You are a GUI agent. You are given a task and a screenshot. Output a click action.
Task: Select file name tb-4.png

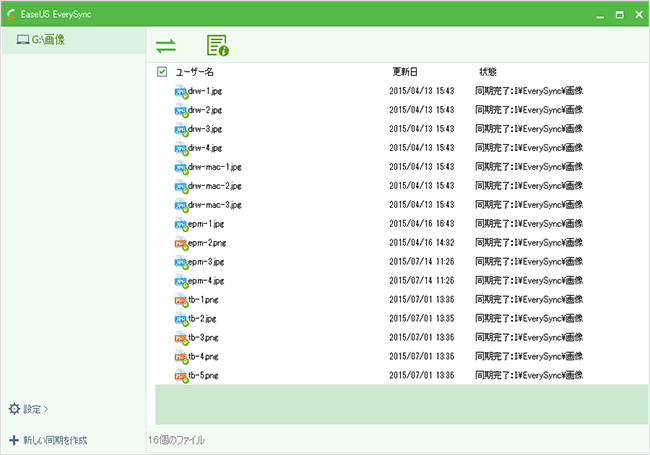click(x=203, y=357)
